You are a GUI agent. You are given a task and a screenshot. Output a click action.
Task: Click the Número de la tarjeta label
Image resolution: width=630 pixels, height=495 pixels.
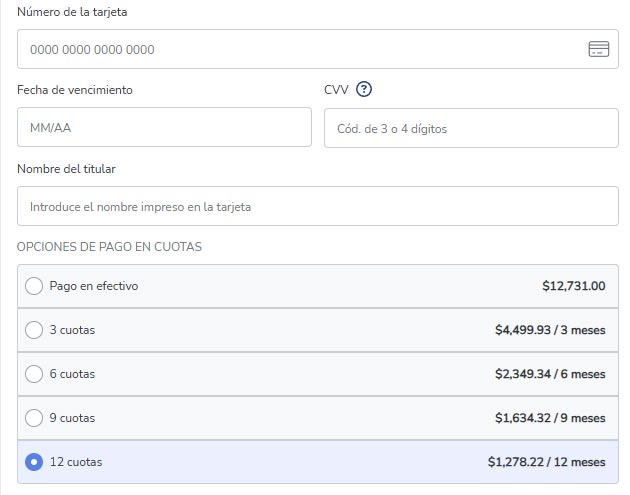pos(72,12)
